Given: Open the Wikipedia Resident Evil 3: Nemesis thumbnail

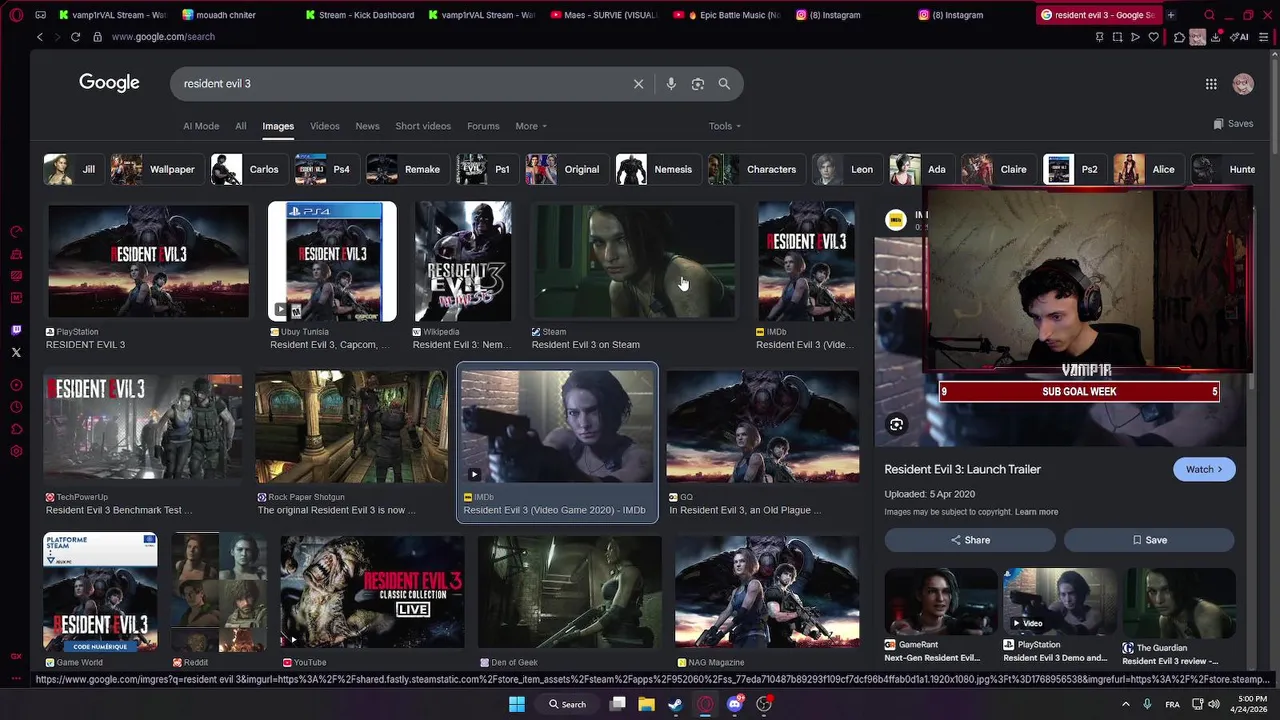Looking at the screenshot, I should [x=463, y=262].
